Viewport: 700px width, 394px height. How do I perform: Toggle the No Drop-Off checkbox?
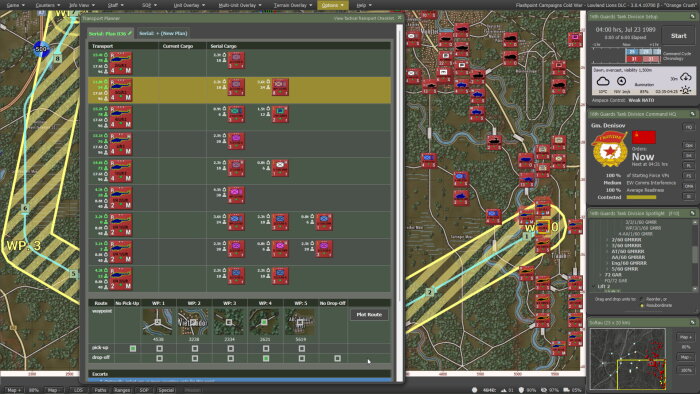click(338, 358)
